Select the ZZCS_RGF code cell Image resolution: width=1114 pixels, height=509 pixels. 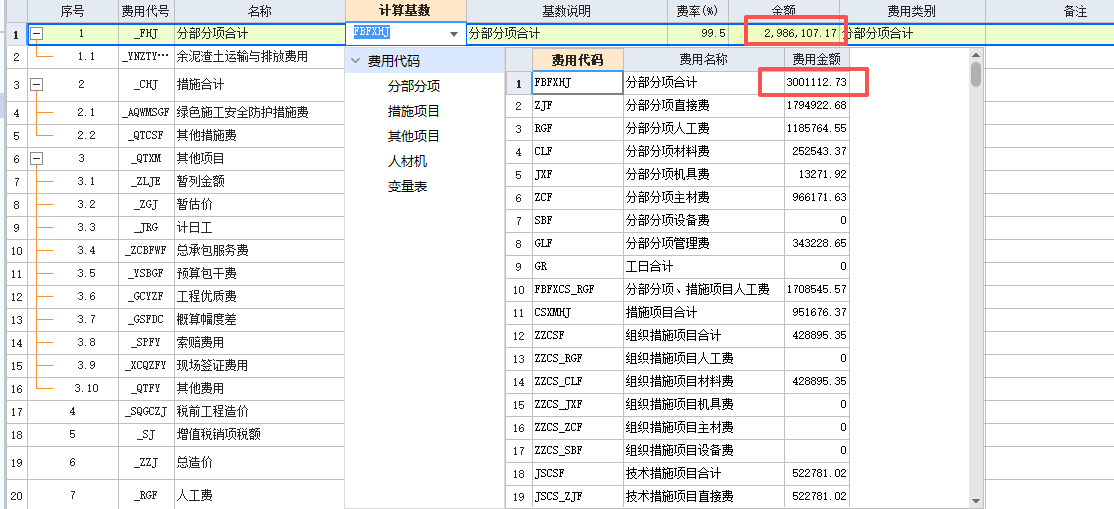[x=578, y=358]
